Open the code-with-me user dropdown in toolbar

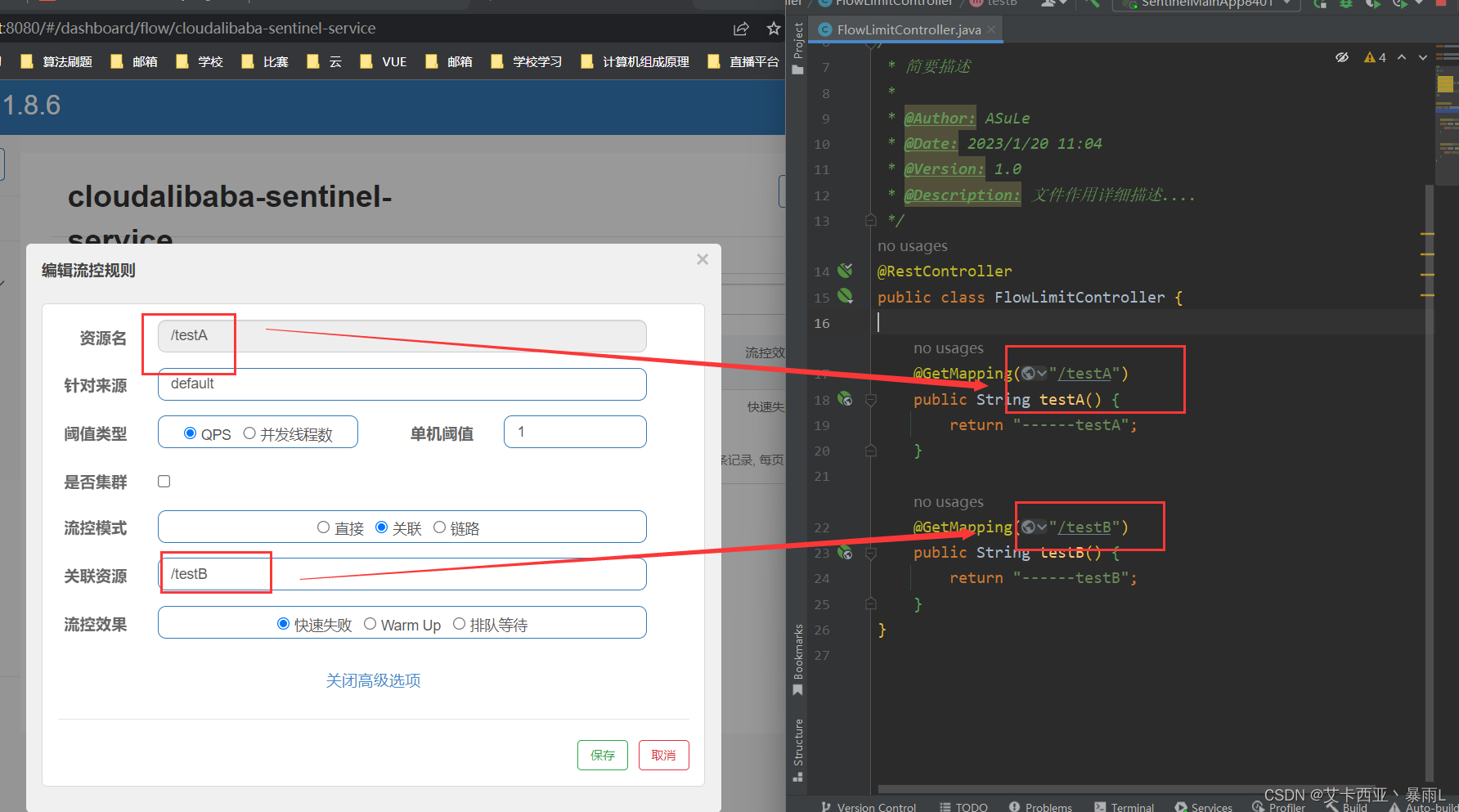[x=1054, y=3]
